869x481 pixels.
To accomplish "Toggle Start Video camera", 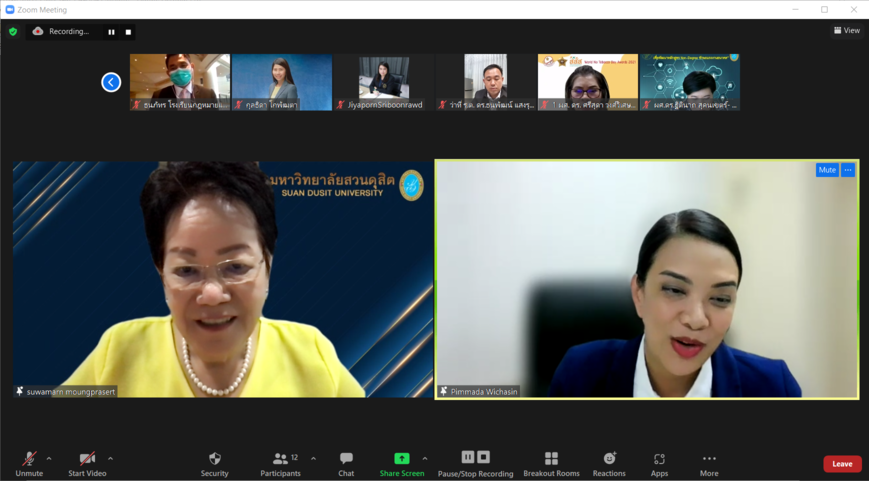I will tap(87, 463).
